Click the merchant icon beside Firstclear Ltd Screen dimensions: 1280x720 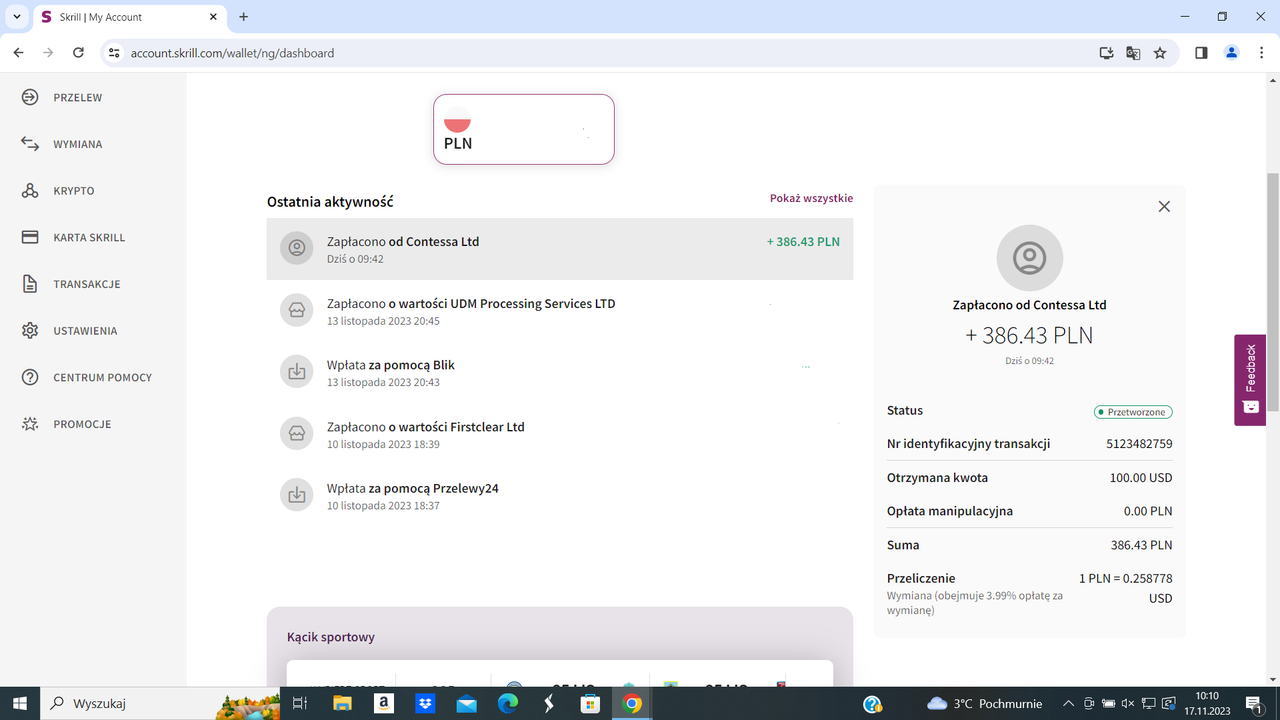[x=296, y=434]
